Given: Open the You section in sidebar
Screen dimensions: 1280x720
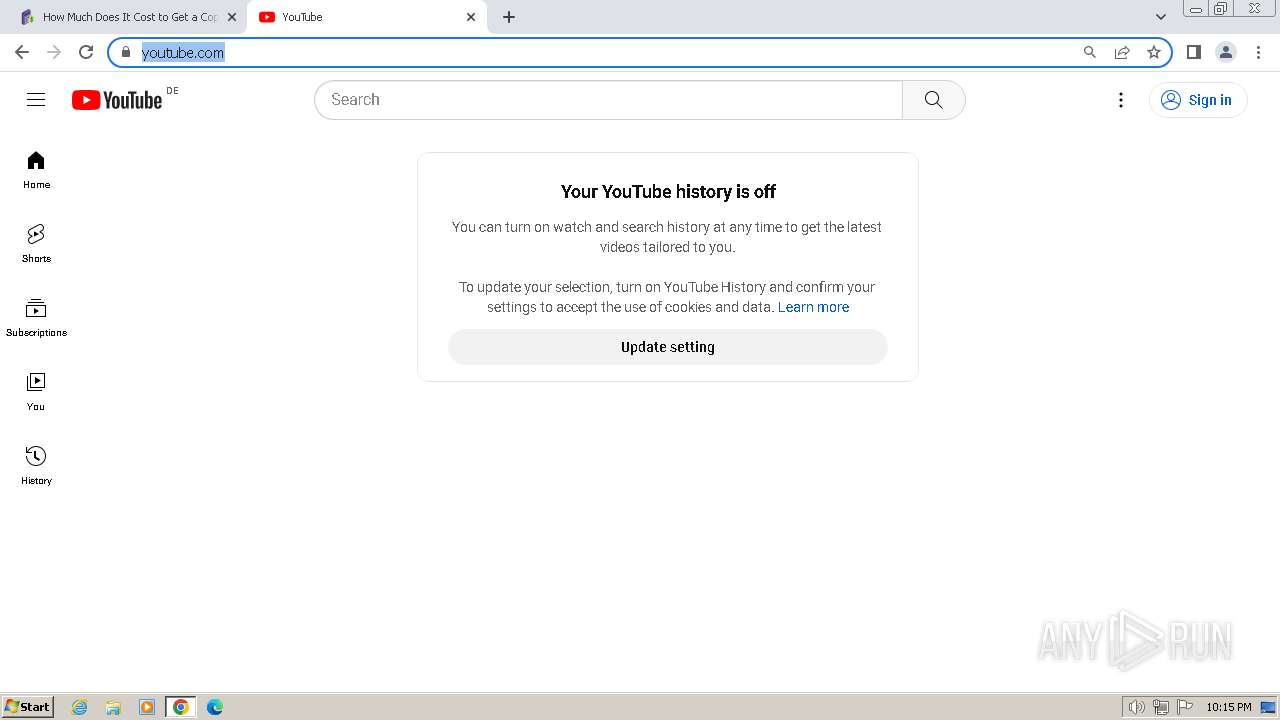Looking at the screenshot, I should pos(36,392).
